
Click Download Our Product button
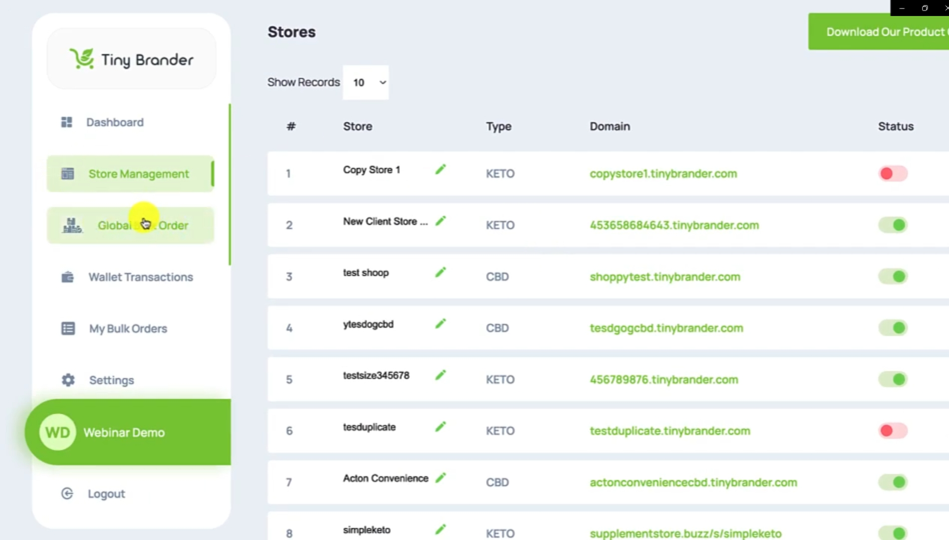point(879,31)
